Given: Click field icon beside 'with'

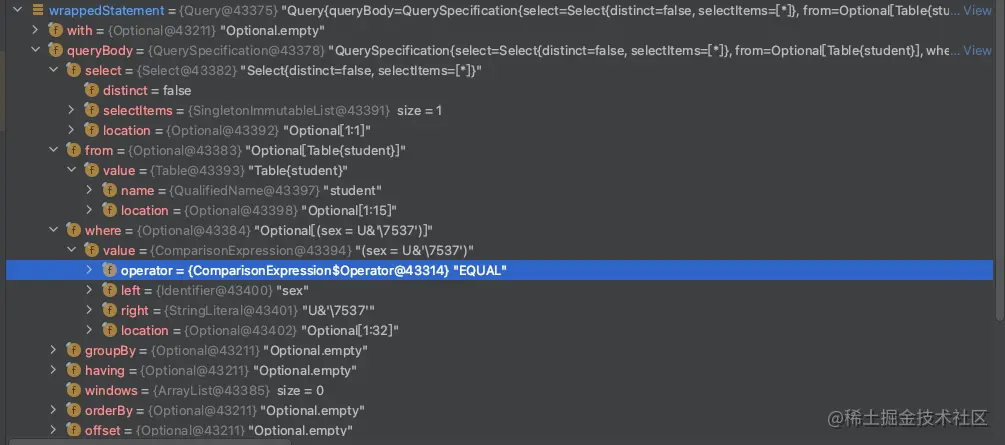Looking at the screenshot, I should (56, 30).
